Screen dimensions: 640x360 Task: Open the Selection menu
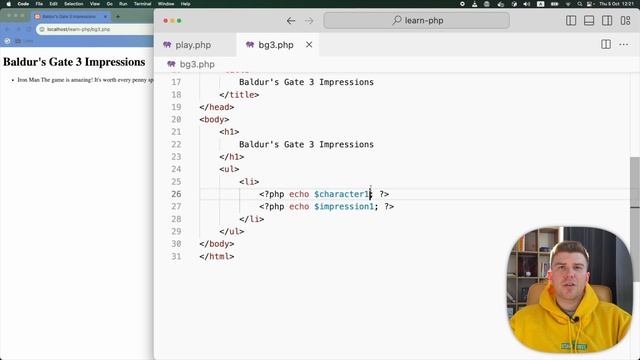click(x=73, y=4)
